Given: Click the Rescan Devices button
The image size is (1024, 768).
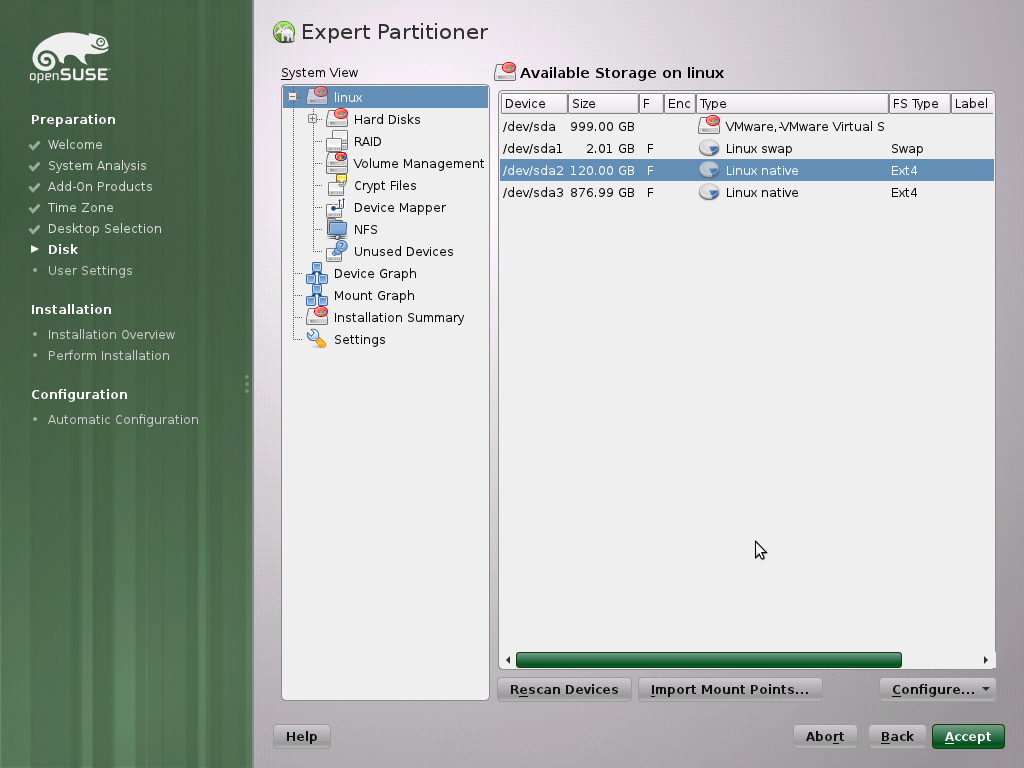Looking at the screenshot, I should pyautogui.click(x=564, y=689).
